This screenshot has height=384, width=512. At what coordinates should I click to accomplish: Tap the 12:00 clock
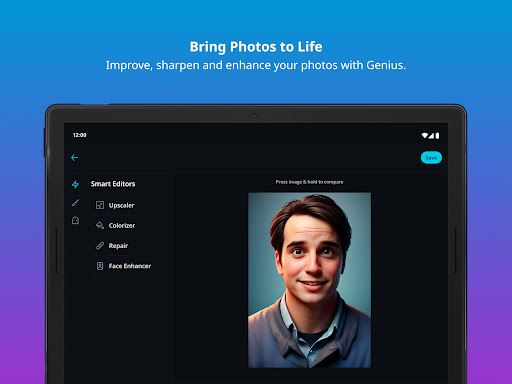(x=80, y=135)
